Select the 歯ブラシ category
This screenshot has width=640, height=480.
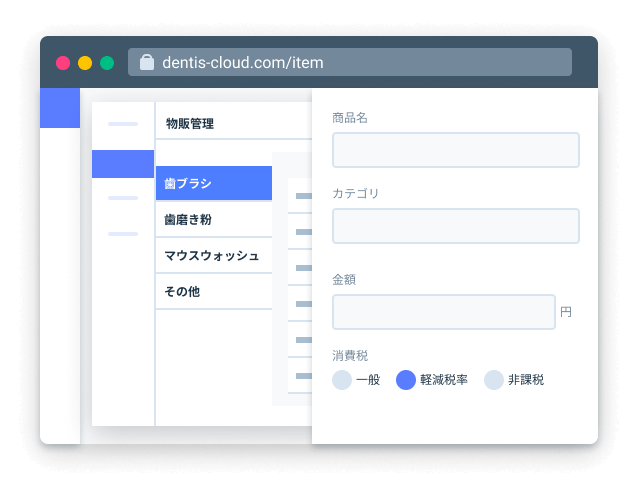click(214, 184)
